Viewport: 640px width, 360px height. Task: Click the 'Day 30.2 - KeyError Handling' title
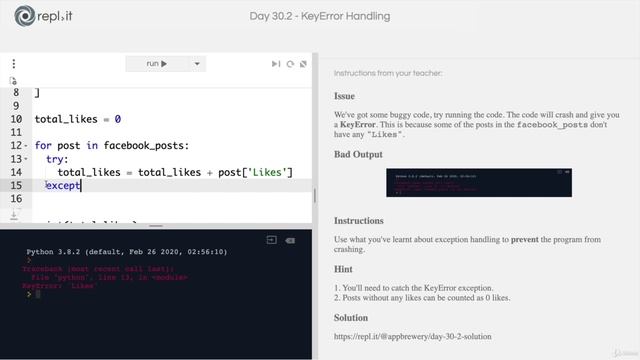320,16
